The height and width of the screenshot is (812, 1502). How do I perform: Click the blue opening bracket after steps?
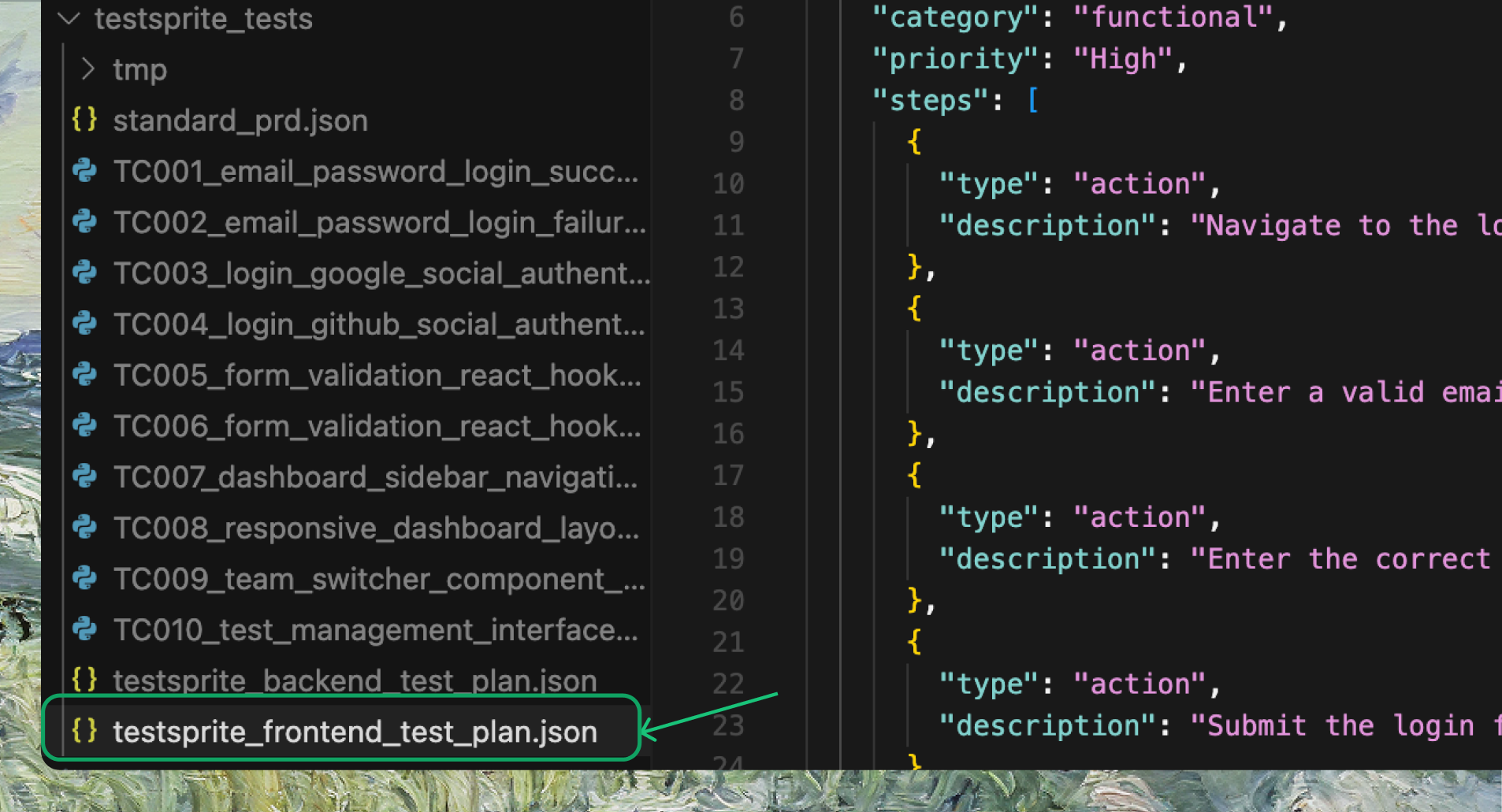[x=1032, y=101]
